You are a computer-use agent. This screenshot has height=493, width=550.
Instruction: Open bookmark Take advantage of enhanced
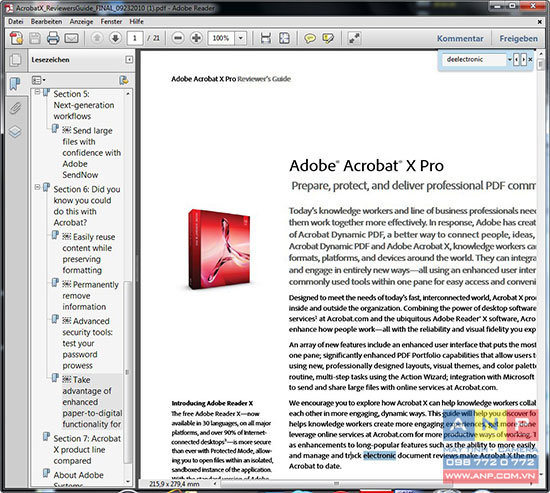pyautogui.click(x=92, y=402)
